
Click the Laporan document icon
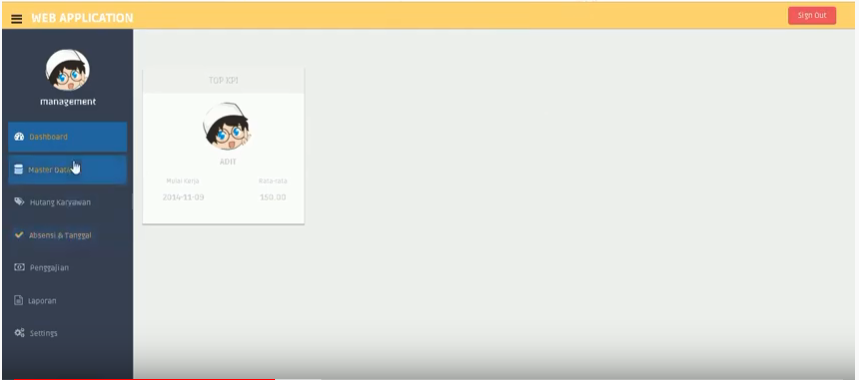[19, 300]
